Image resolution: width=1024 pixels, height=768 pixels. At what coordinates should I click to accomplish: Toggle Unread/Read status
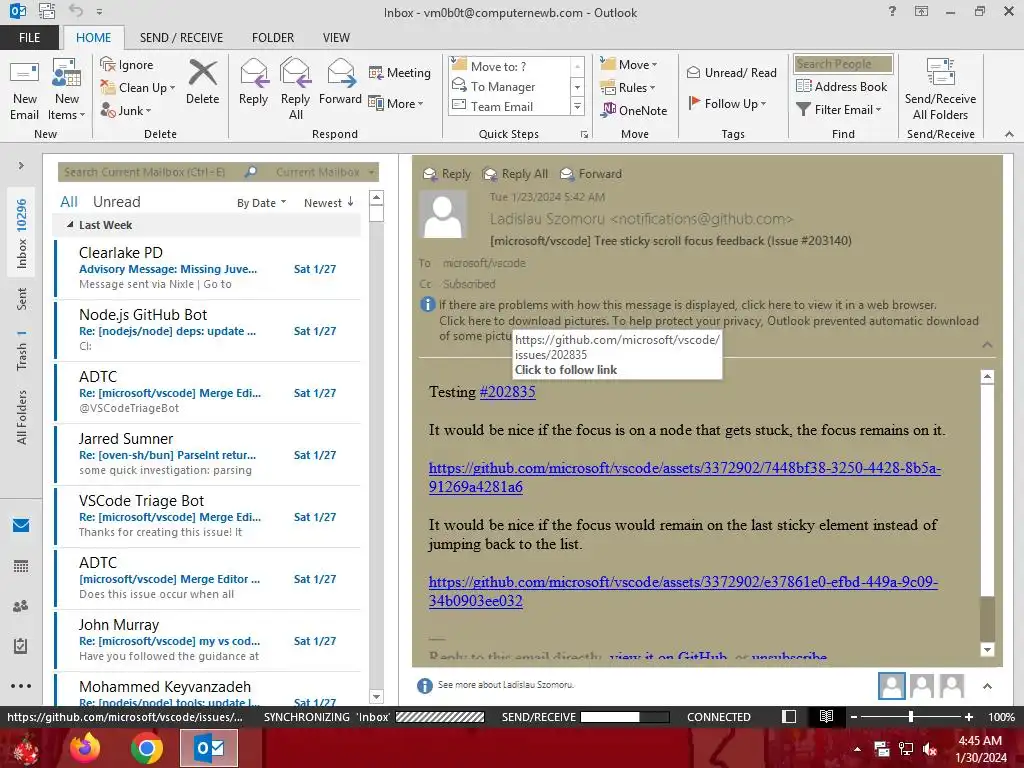coord(731,72)
